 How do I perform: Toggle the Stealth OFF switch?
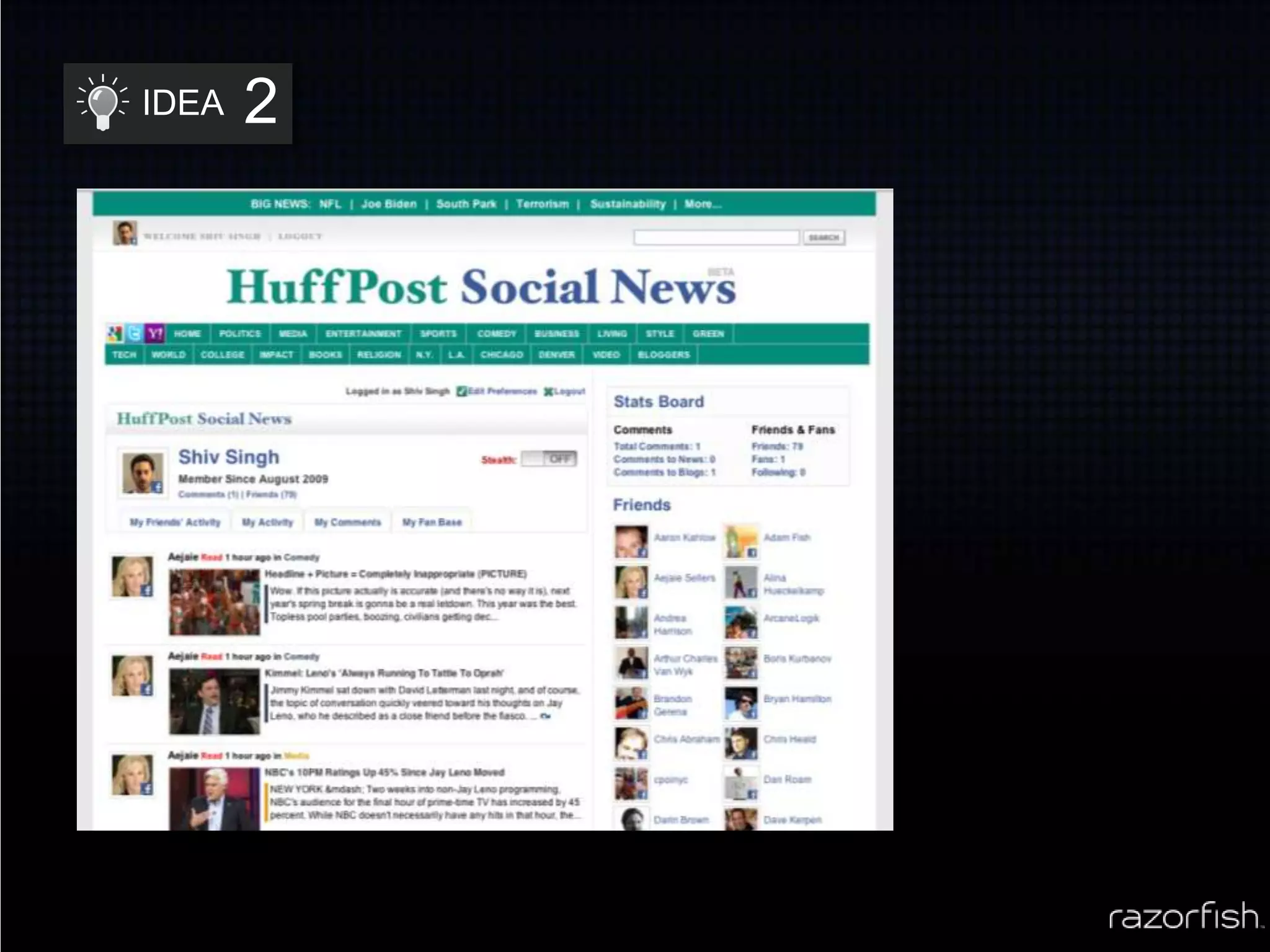(549, 459)
